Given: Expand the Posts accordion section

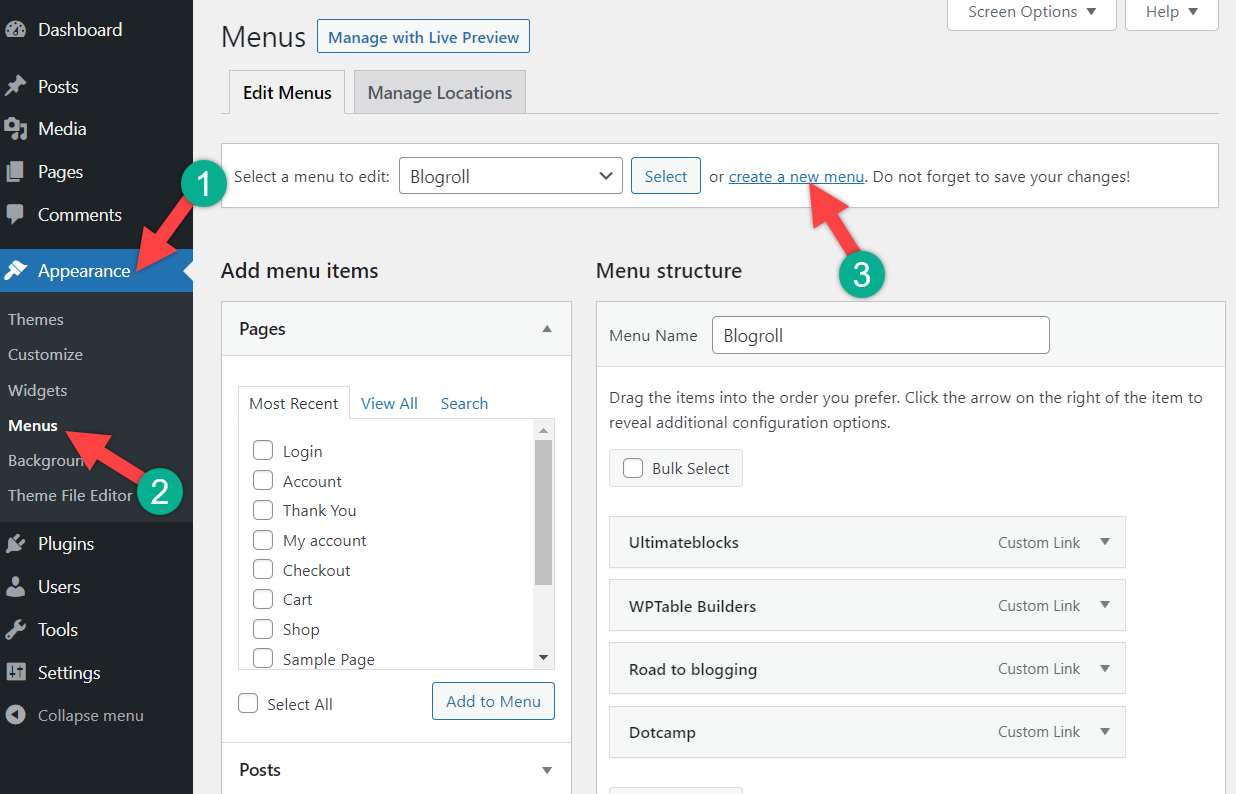Looking at the screenshot, I should (x=547, y=770).
